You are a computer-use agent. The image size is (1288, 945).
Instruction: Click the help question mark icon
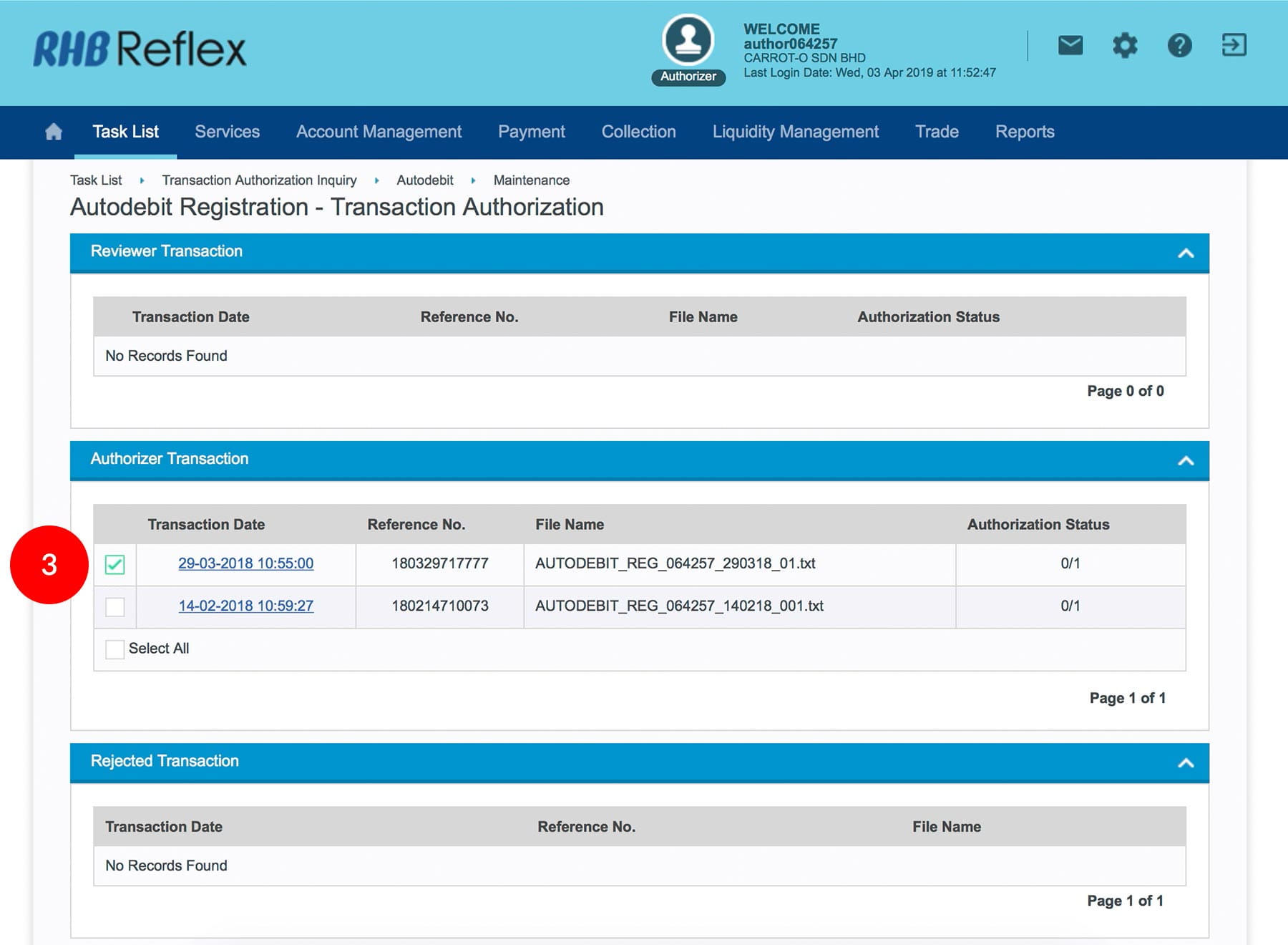click(1179, 46)
